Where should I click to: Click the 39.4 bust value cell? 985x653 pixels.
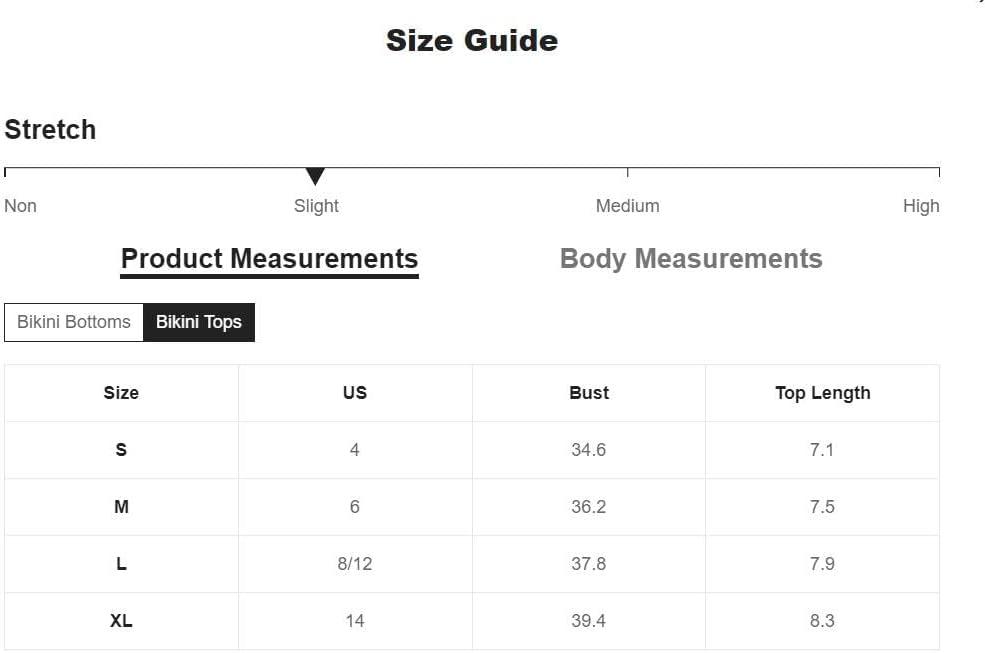(589, 621)
